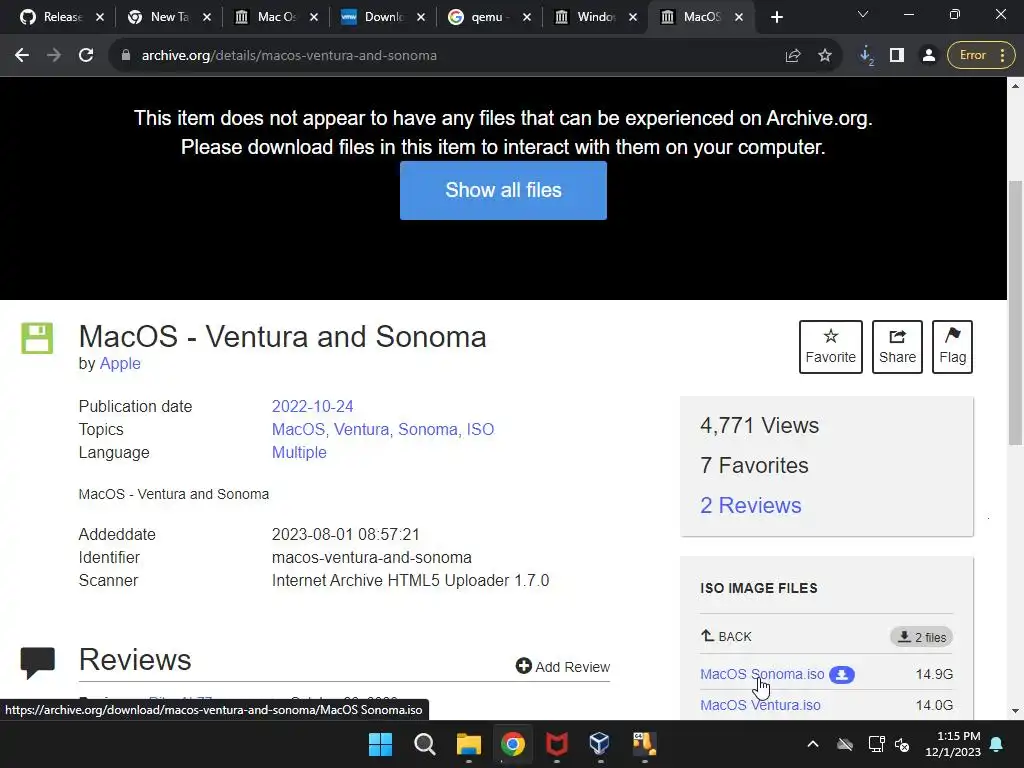Open the yellow app taskbar icon
The width and height of the screenshot is (1024, 768).
tap(644, 744)
